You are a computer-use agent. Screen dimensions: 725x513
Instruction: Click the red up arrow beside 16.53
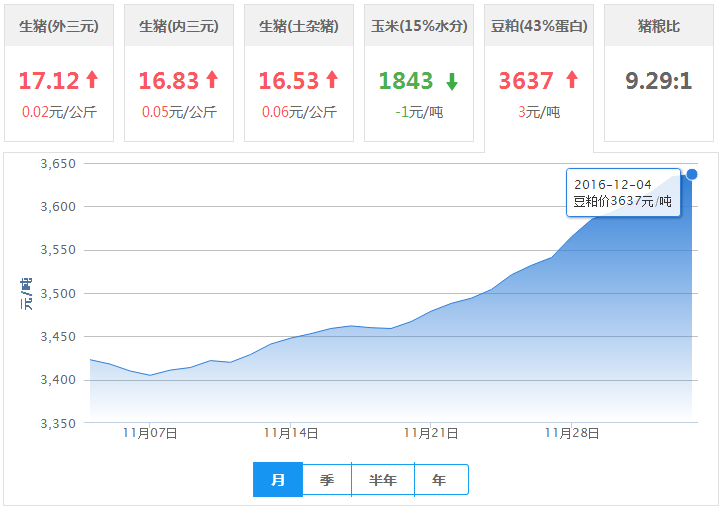point(332,79)
